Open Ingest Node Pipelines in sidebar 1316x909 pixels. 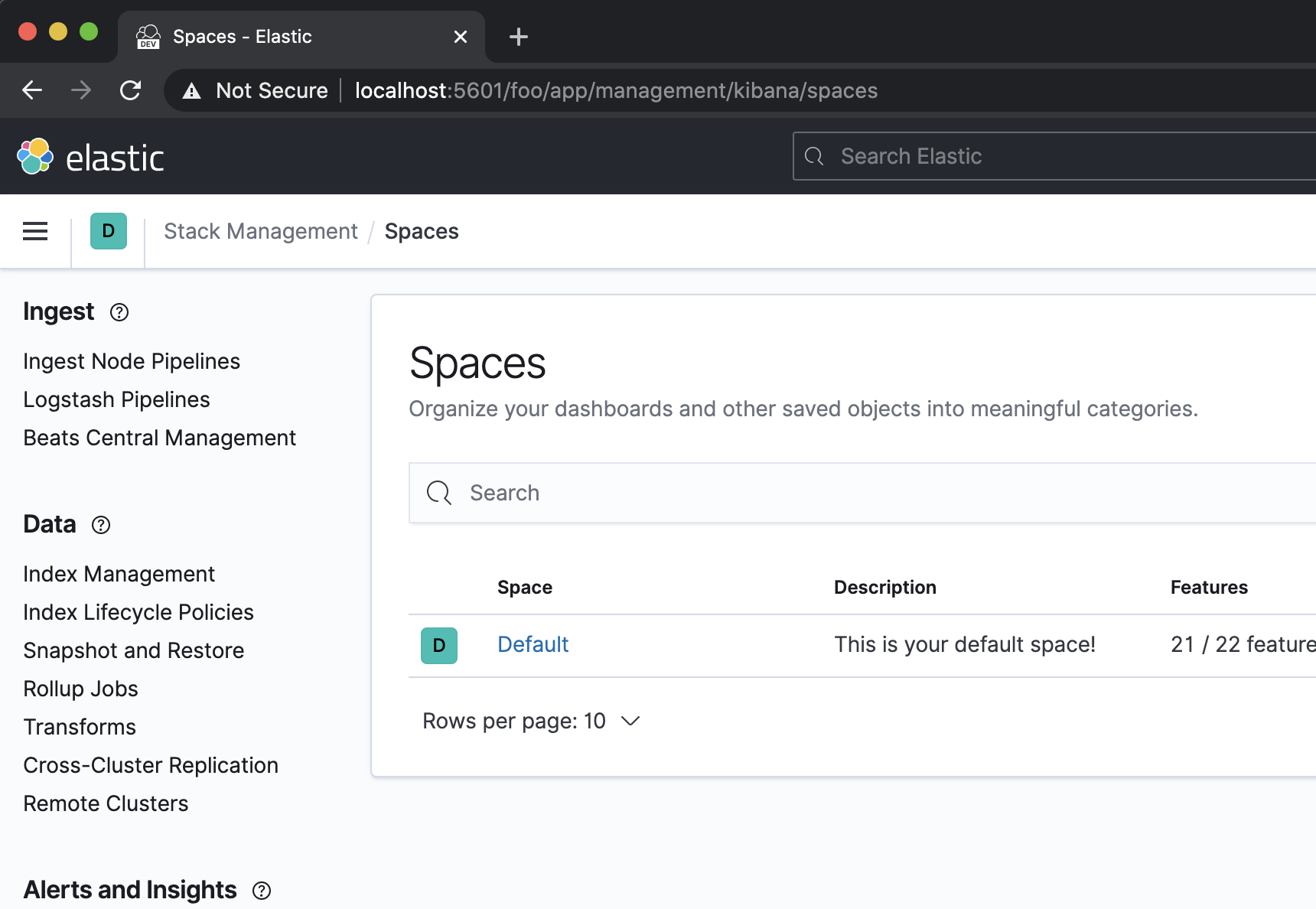(132, 361)
